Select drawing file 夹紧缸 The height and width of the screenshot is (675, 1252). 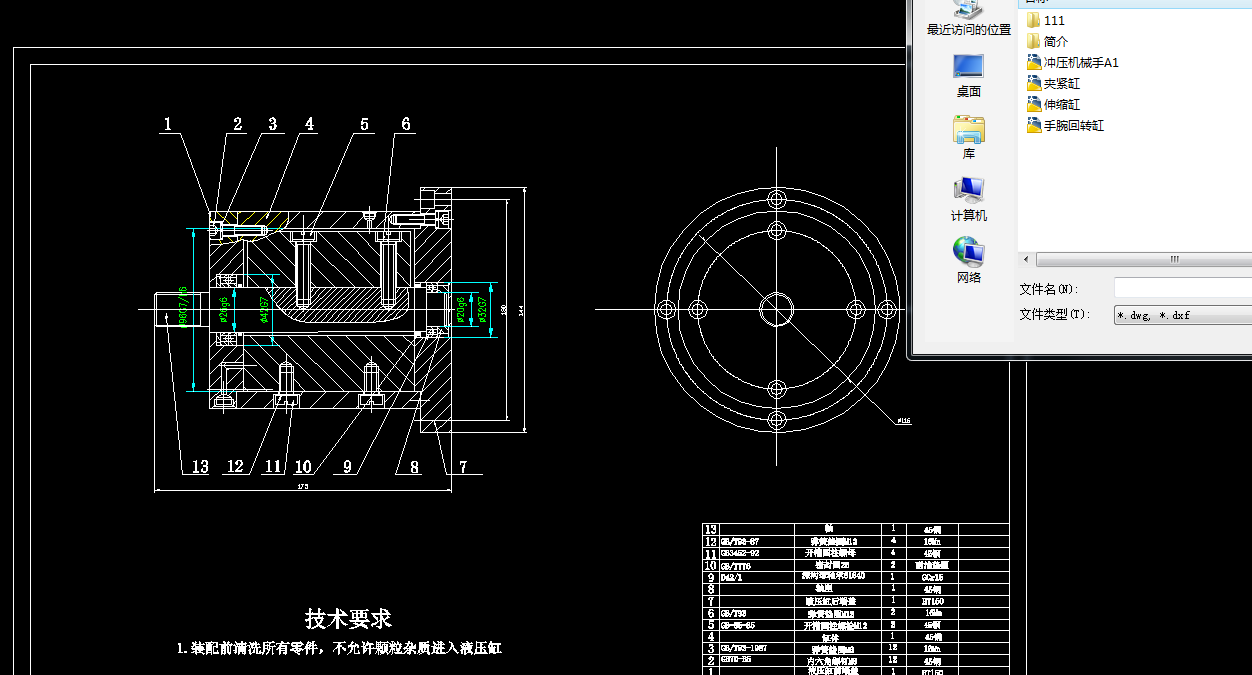(1053, 83)
